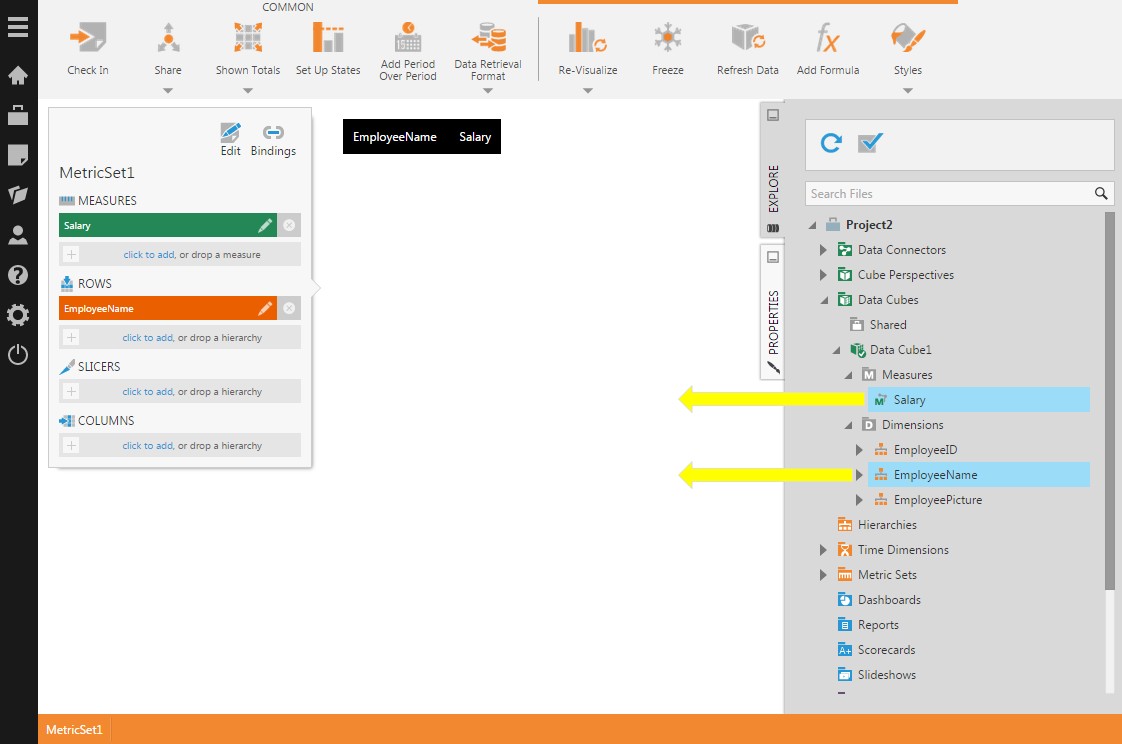
Task: Click the refresh icon in the Explore panel
Action: (831, 143)
